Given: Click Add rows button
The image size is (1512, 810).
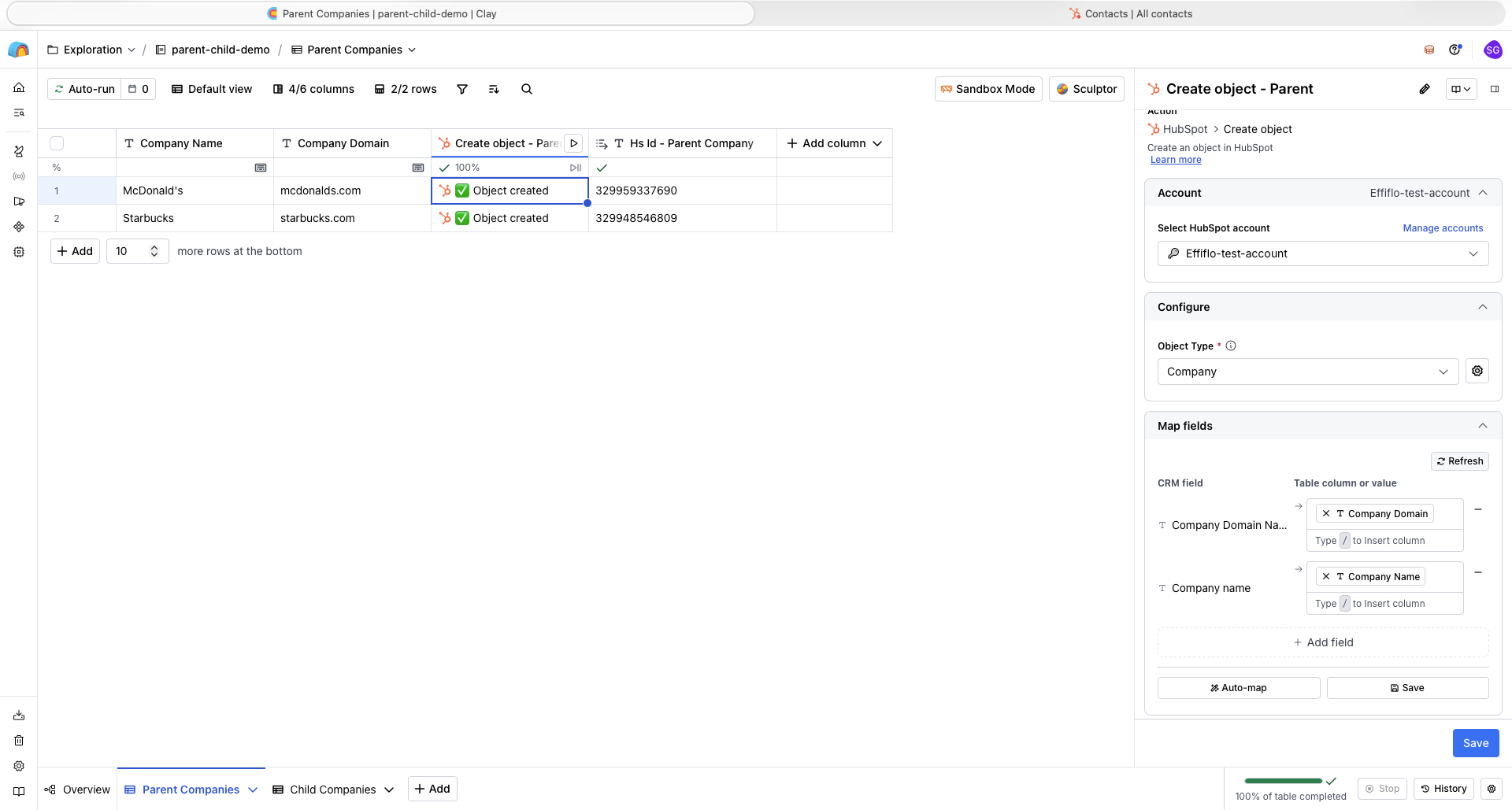Looking at the screenshot, I should click(x=75, y=251).
